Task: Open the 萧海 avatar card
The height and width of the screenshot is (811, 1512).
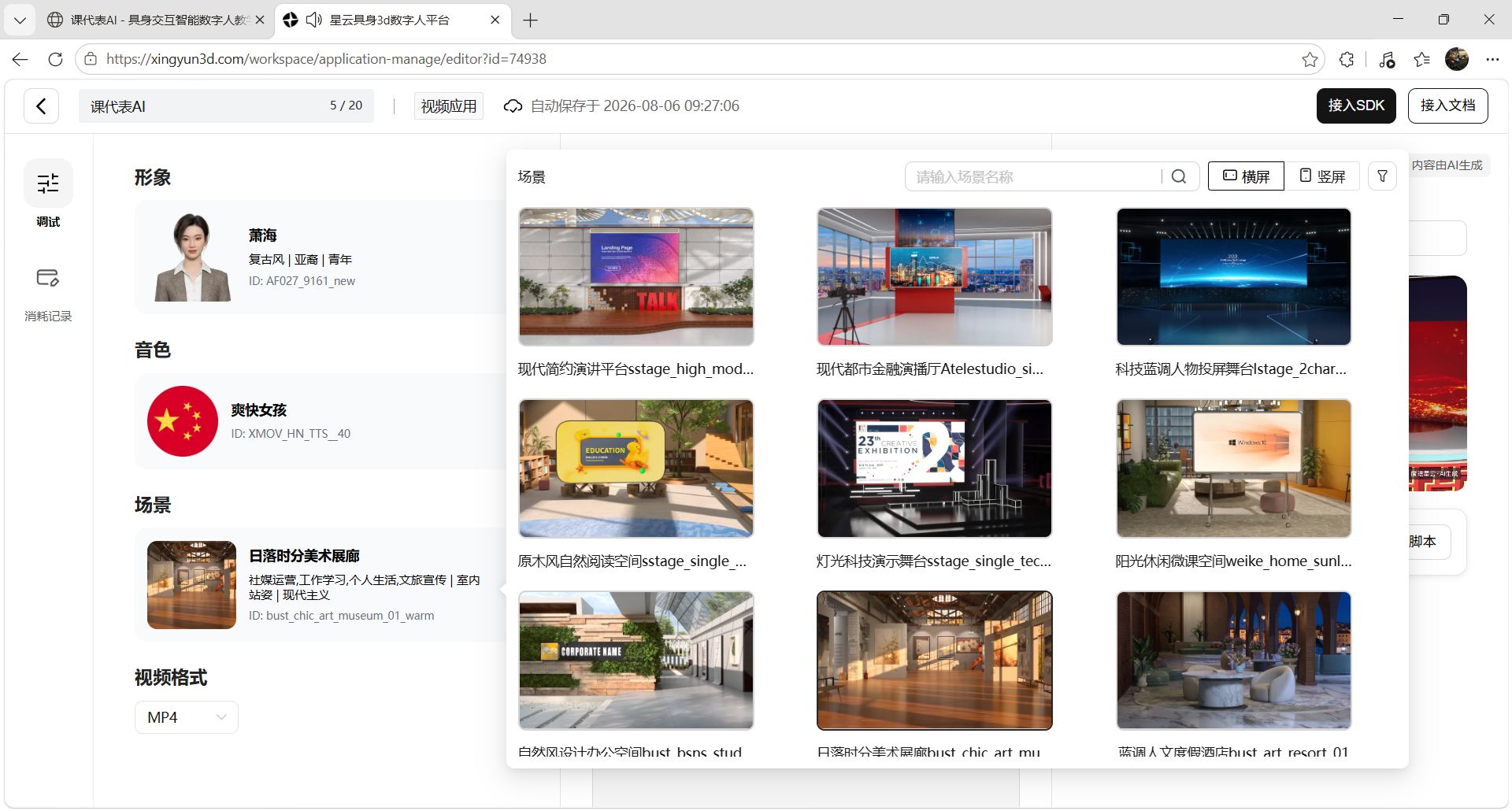Action: coord(321,257)
